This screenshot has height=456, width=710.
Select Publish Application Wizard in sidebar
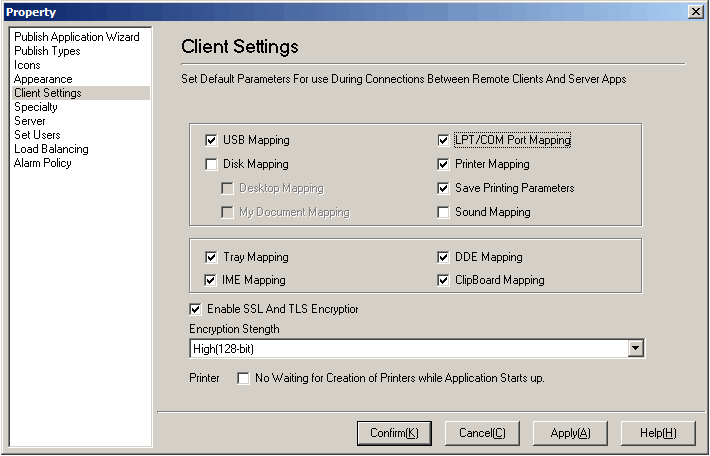76,37
